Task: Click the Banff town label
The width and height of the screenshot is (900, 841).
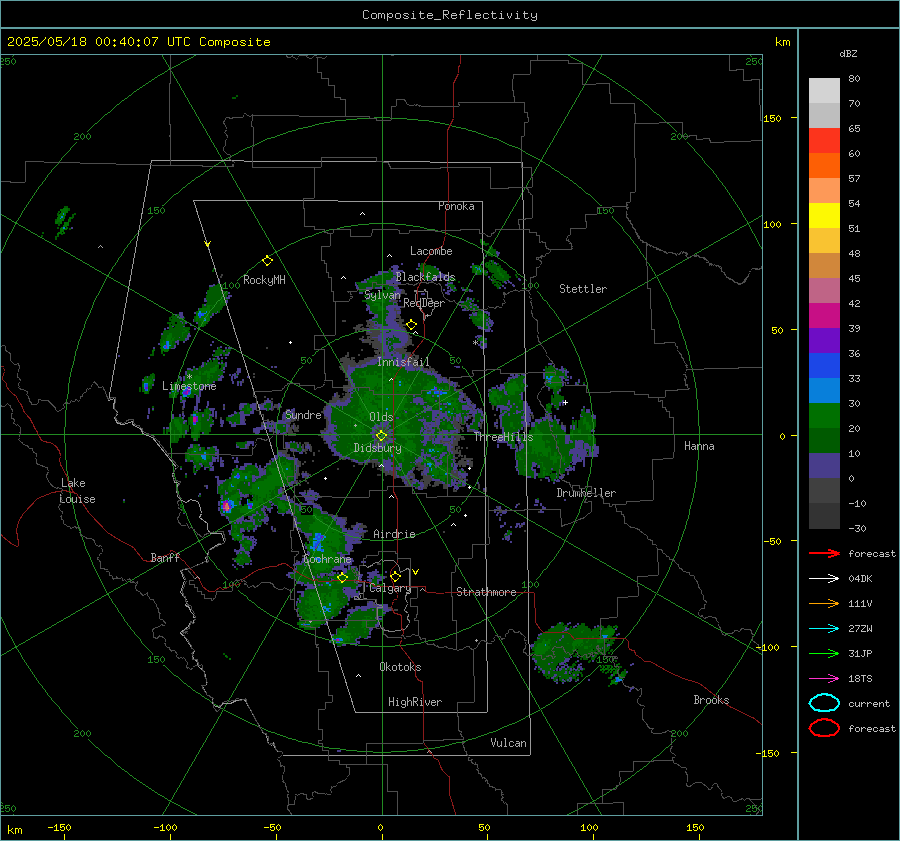Action: coord(165,557)
